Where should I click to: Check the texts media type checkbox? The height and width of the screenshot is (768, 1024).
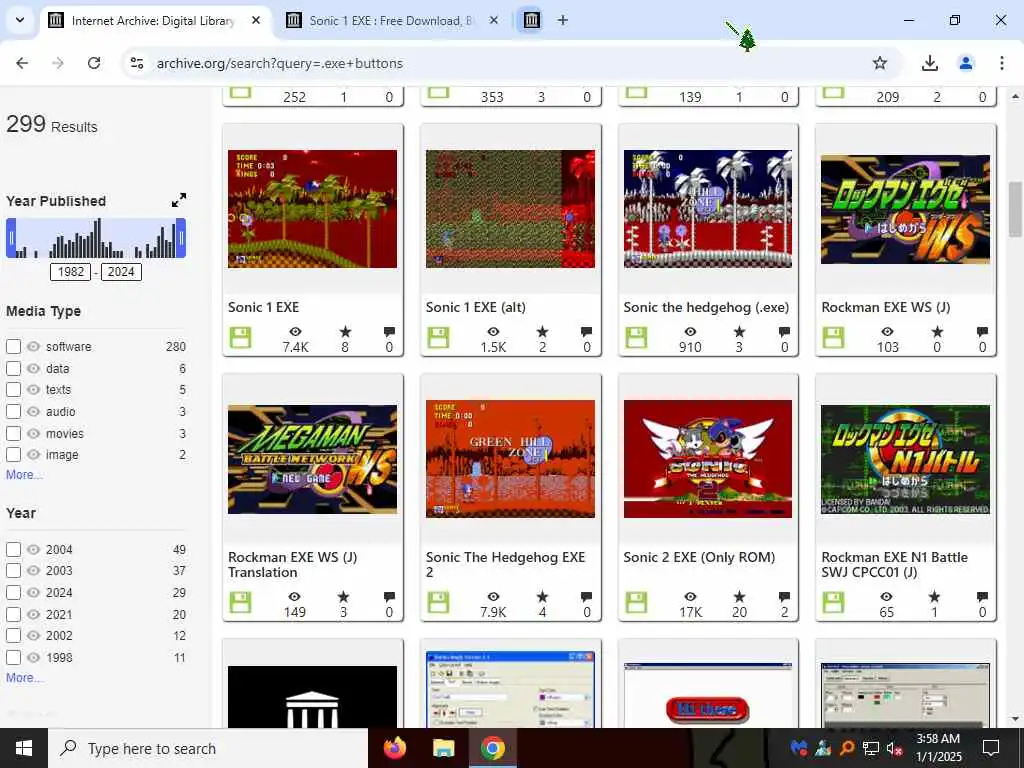pyautogui.click(x=13, y=390)
